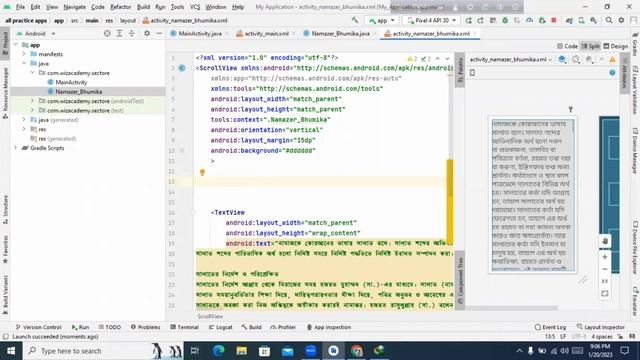Click the Debug app bug icon
640x360 pixels.
(505, 20)
